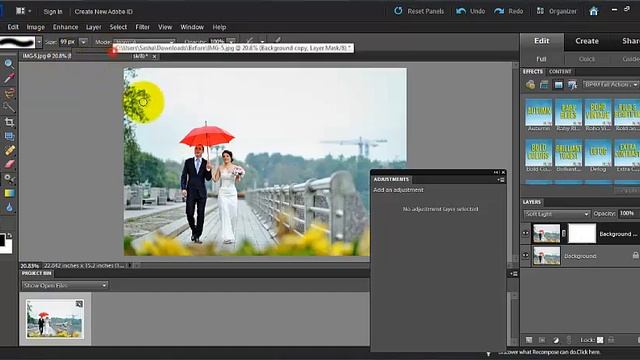Select the Spot Healing Brush bandage tool
The width and height of the screenshot is (640, 360).
coord(9,150)
